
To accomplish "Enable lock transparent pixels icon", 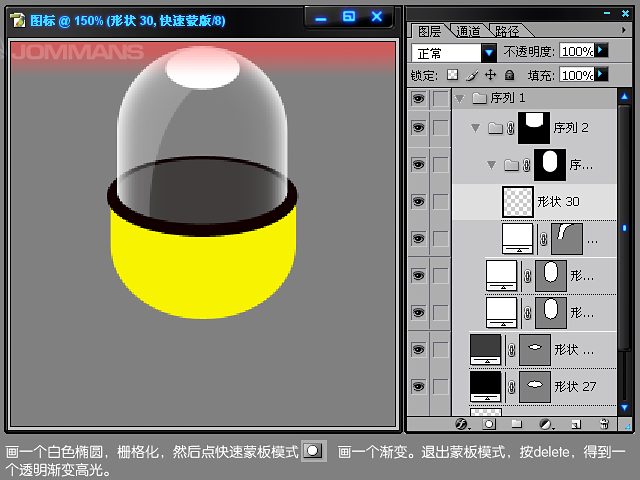I will pyautogui.click(x=452, y=75).
